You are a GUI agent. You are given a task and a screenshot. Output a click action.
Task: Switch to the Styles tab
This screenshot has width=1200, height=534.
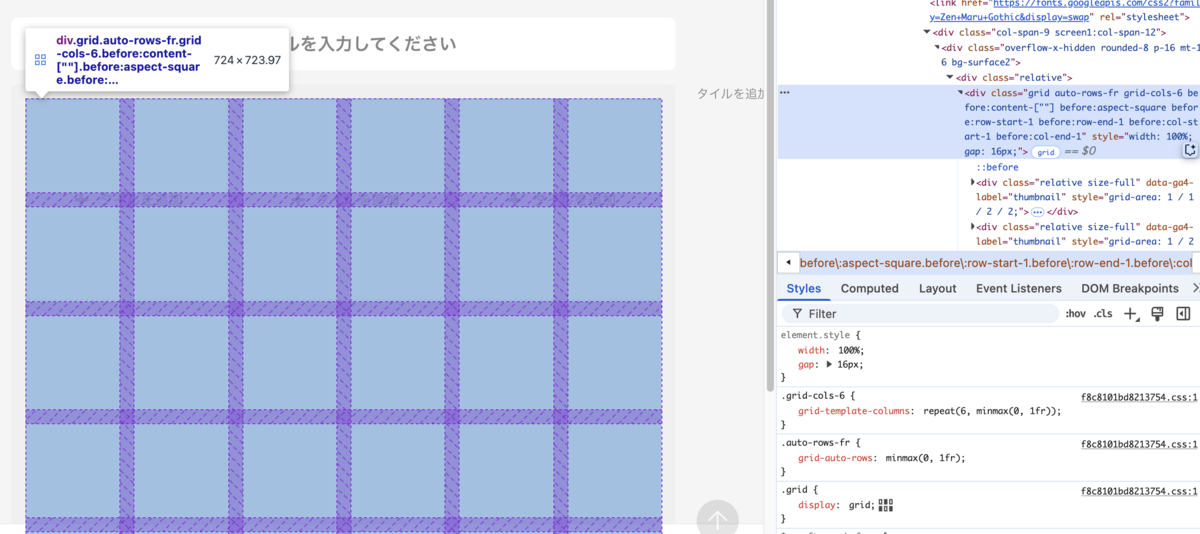tap(803, 288)
